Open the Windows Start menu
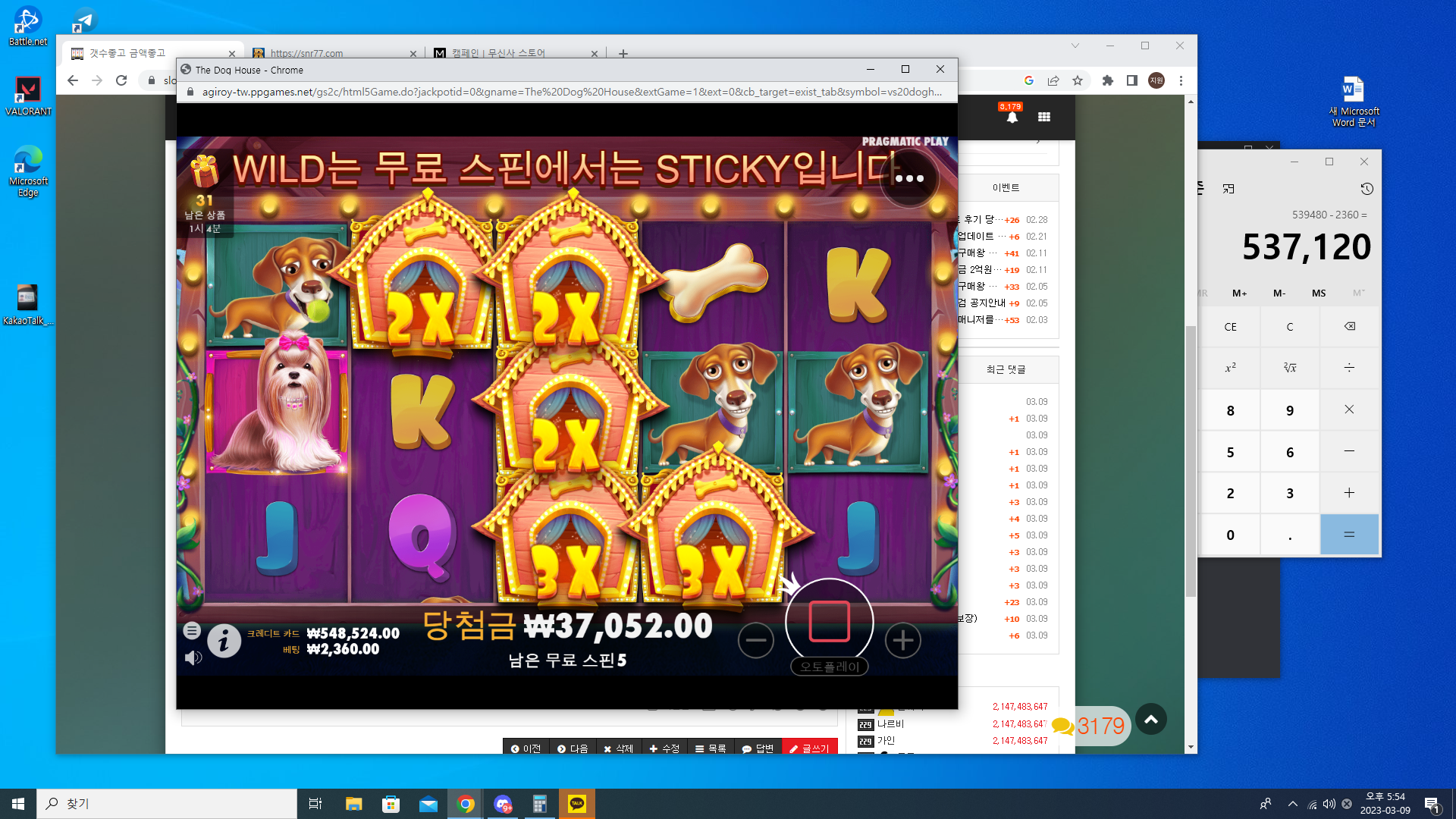1456x819 pixels. tap(18, 804)
